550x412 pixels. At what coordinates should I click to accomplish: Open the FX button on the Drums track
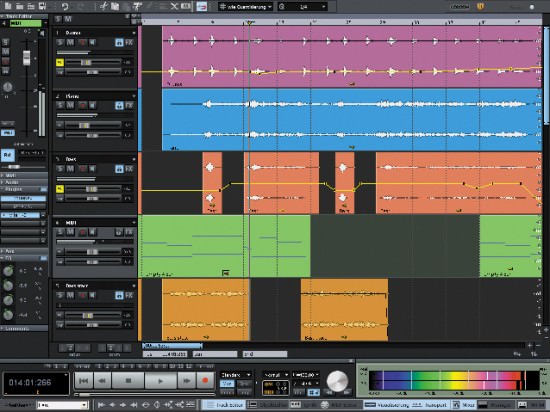pyautogui.click(x=129, y=43)
